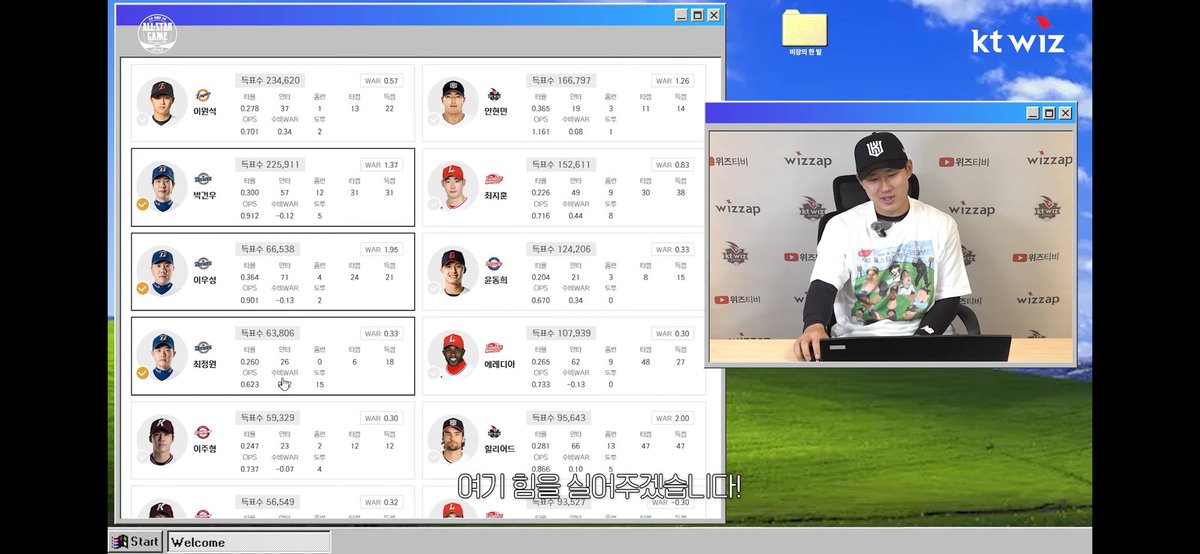Viewport: 1200px width, 554px height.
Task: Click the '득표수 166,797' vote count
Action: tap(561, 80)
